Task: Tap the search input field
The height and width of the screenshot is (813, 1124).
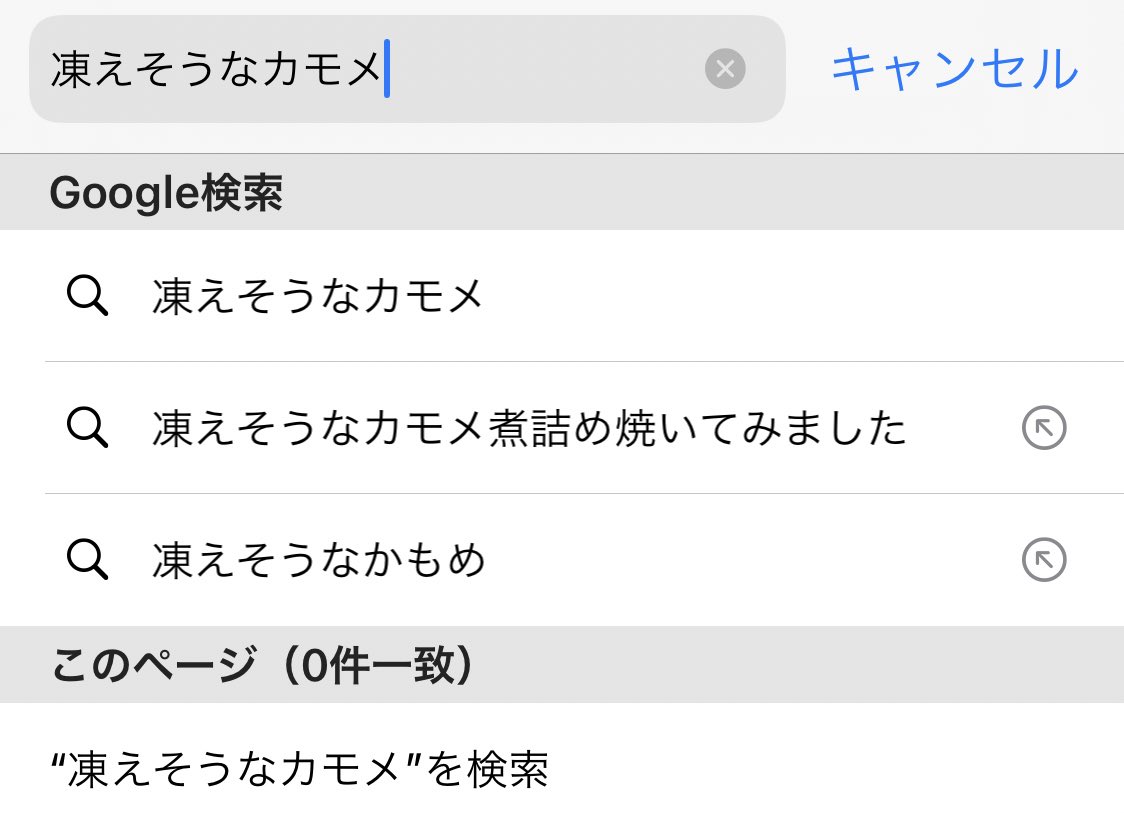Action: click(x=400, y=68)
